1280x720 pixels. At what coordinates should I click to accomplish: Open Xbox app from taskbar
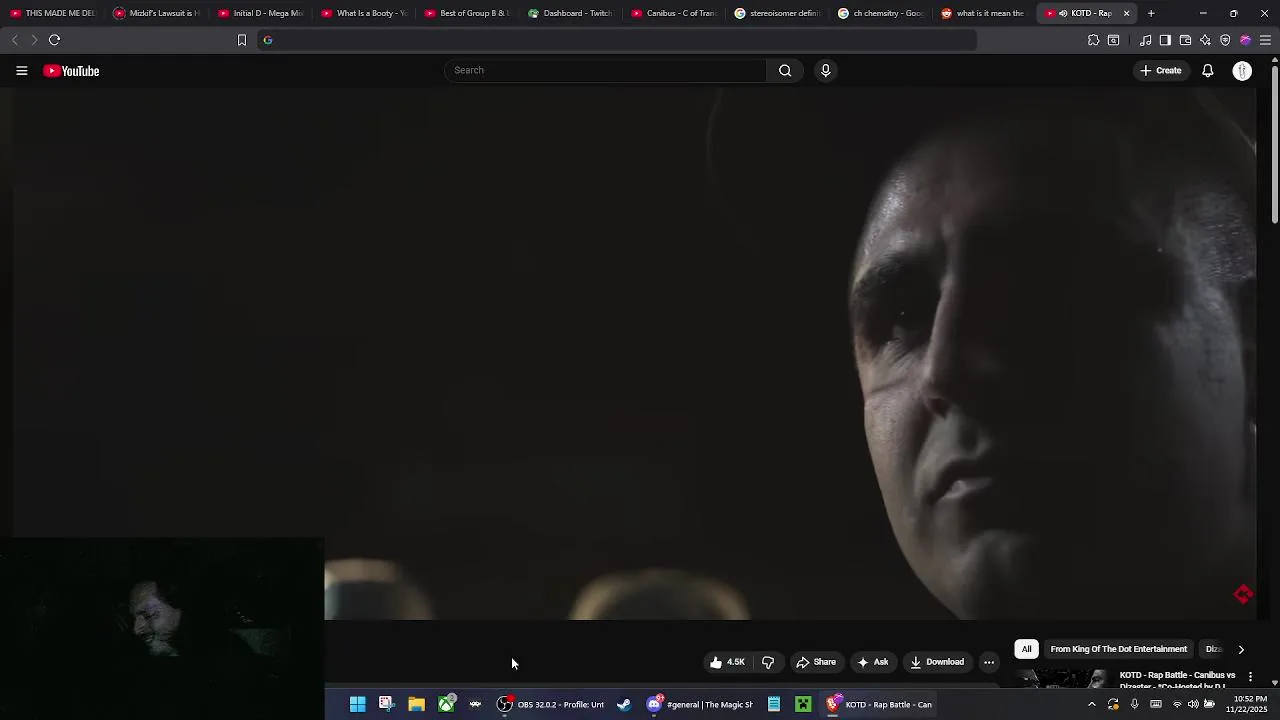tap(446, 704)
